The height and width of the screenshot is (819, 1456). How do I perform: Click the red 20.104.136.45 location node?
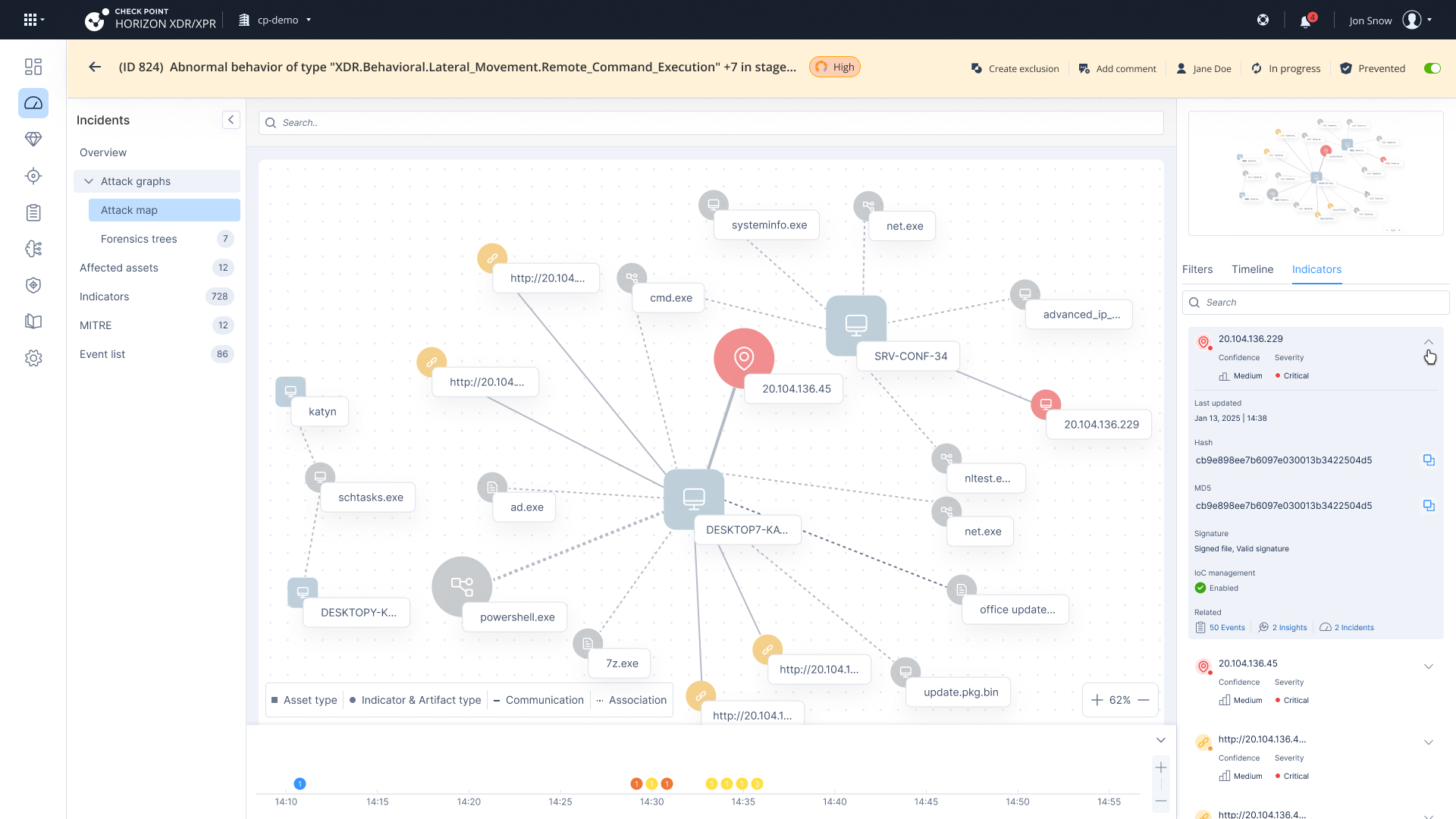[743, 358]
